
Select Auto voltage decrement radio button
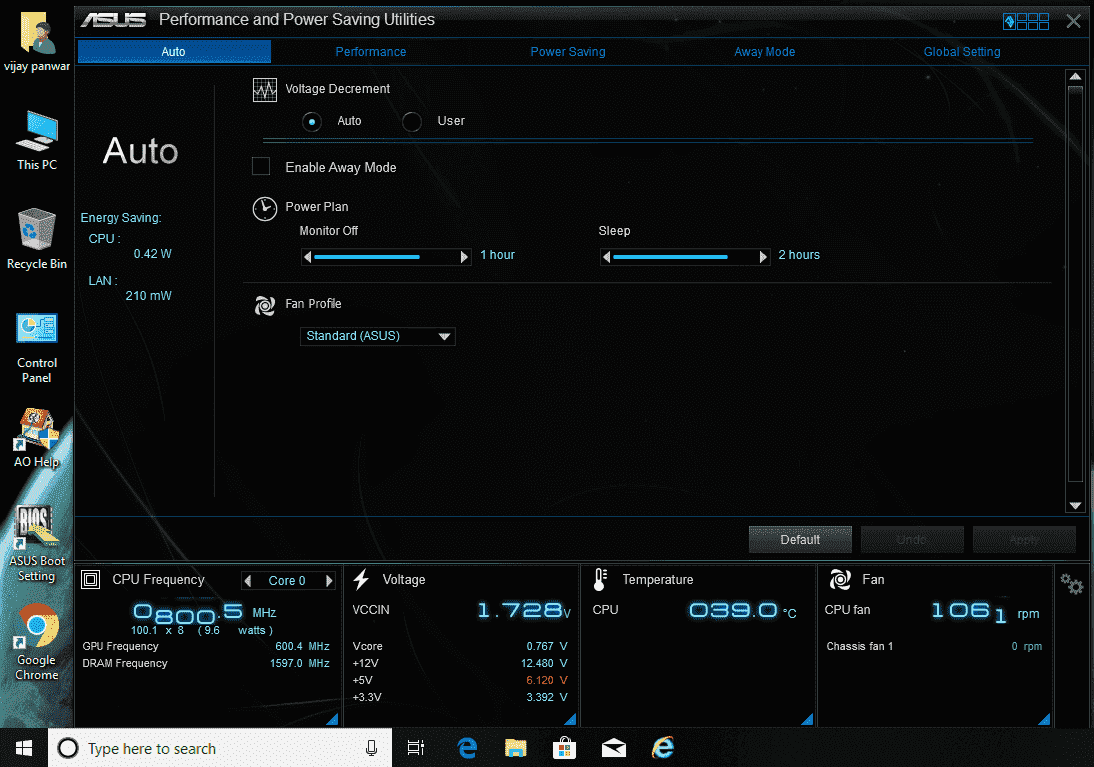pyautogui.click(x=312, y=122)
